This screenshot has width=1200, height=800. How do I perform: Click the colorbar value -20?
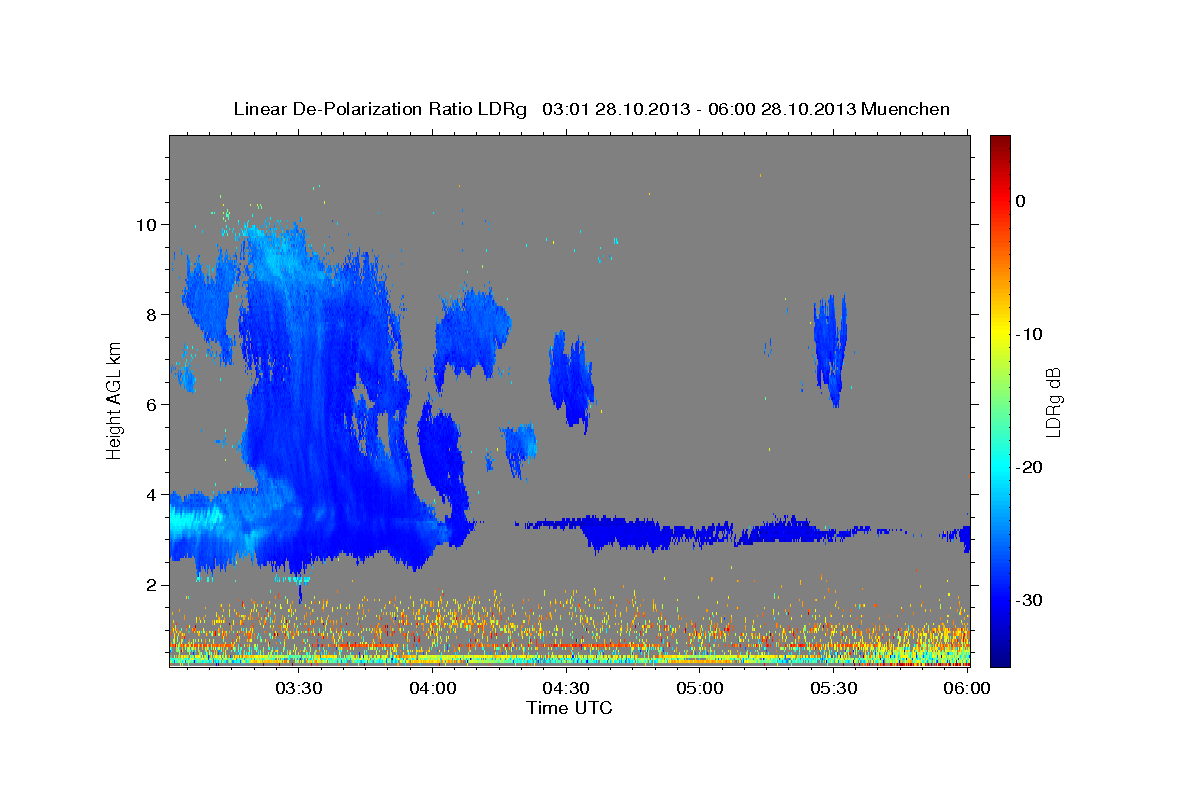click(1029, 467)
